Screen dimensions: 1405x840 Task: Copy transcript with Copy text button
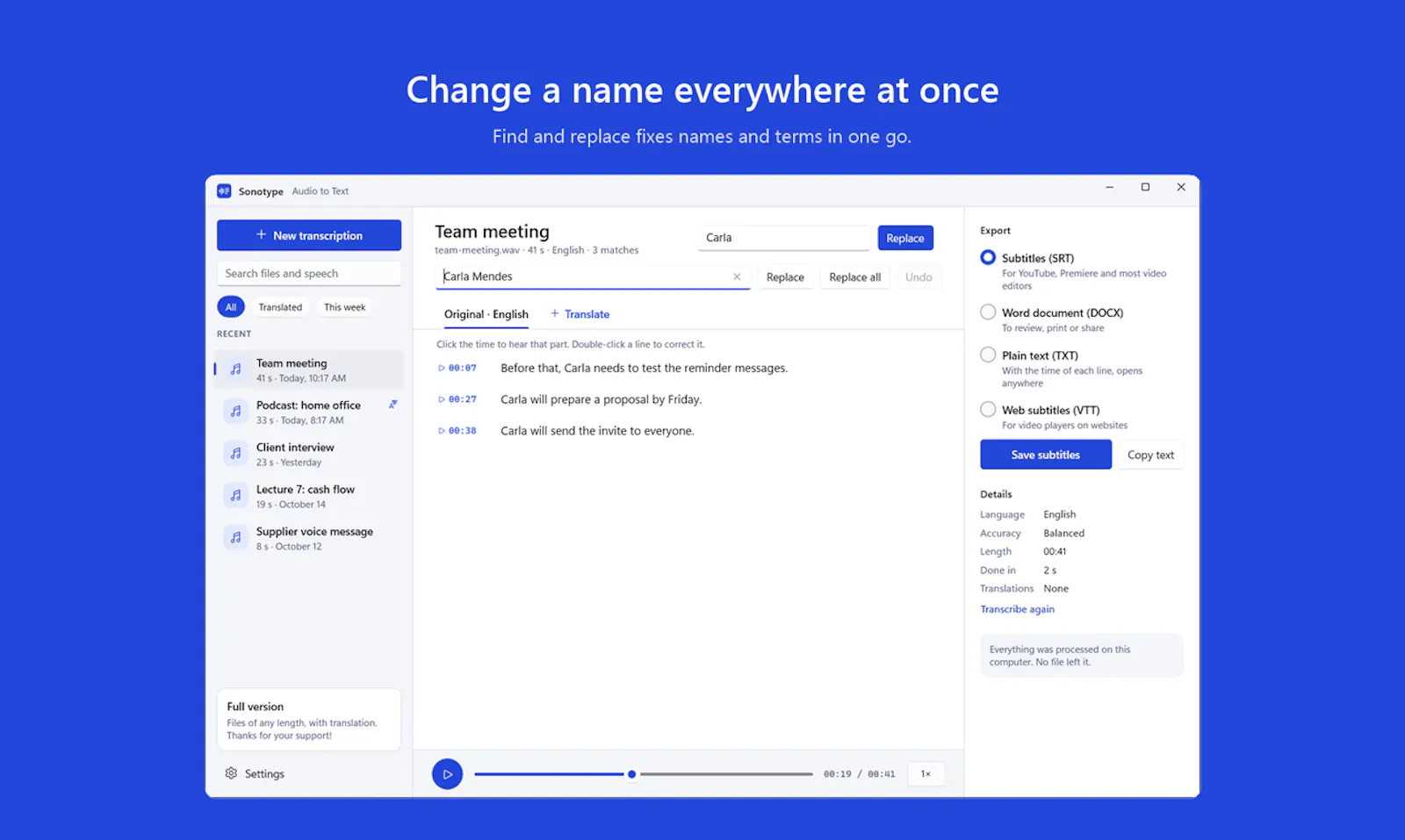(1150, 455)
